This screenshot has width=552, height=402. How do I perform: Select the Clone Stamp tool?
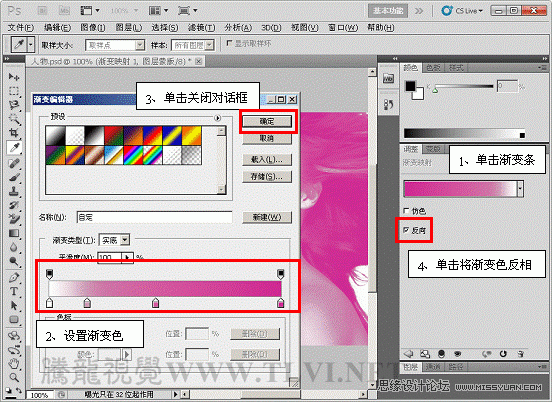coord(14,191)
